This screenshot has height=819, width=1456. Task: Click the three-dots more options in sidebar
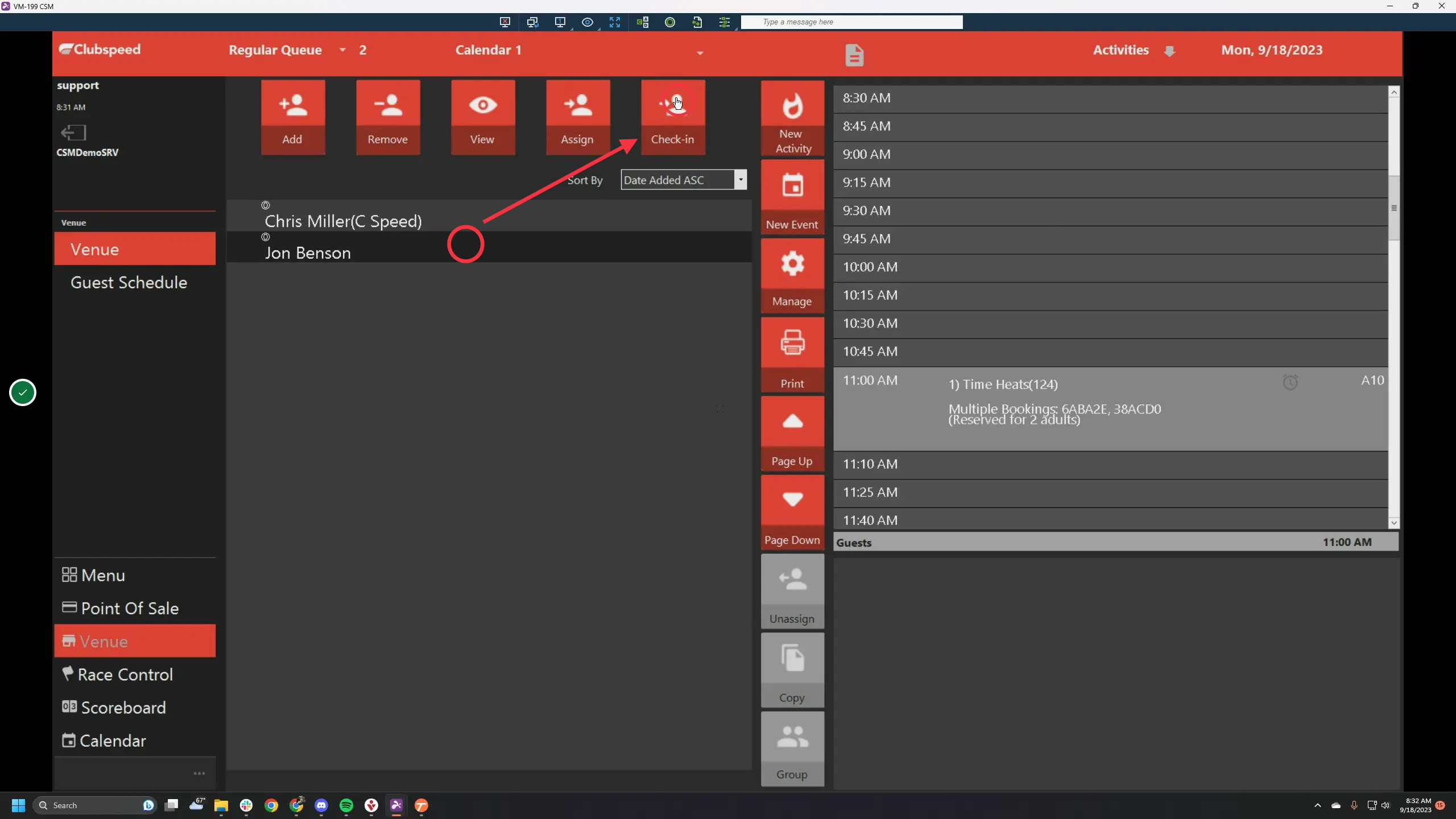tap(199, 773)
